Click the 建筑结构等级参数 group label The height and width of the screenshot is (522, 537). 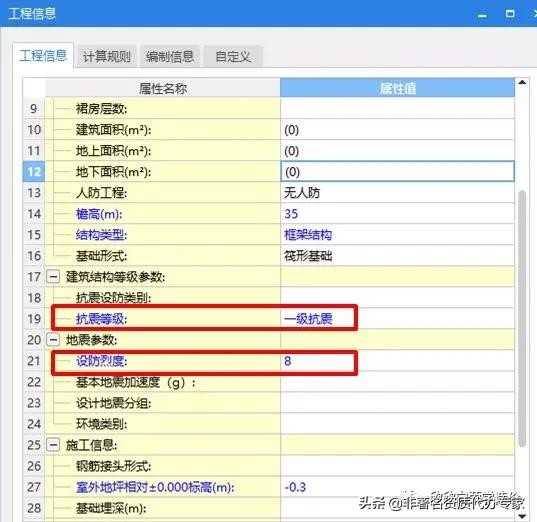pyautogui.click(x=115, y=277)
